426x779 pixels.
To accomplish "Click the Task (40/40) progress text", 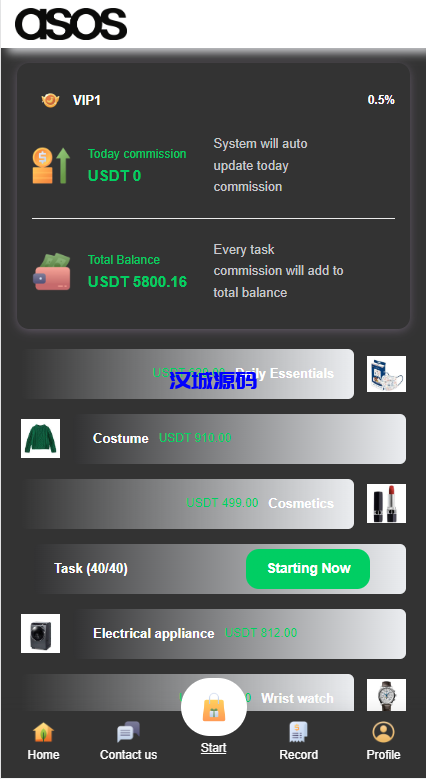I will click(91, 568).
